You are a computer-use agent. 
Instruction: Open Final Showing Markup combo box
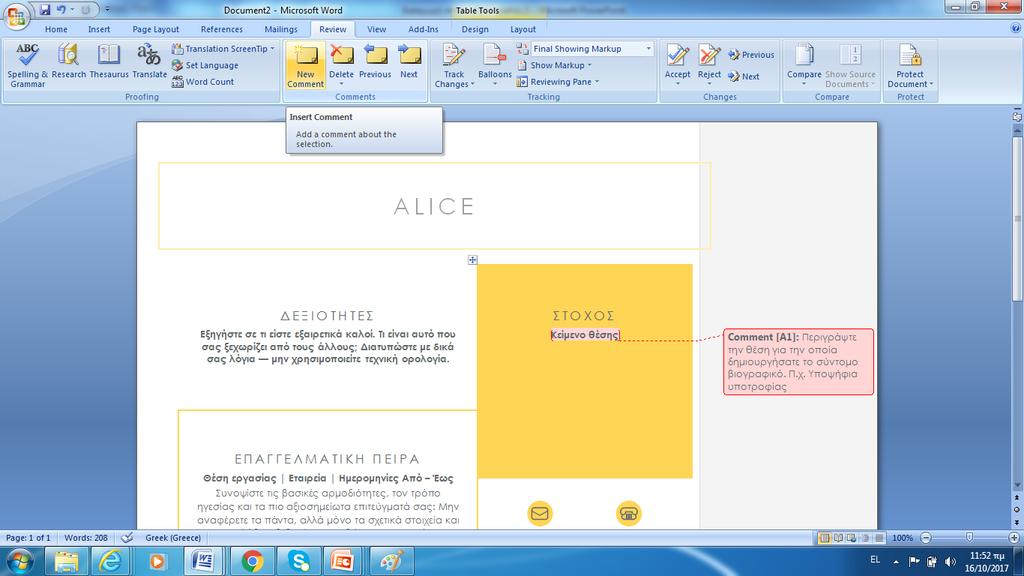click(592, 49)
